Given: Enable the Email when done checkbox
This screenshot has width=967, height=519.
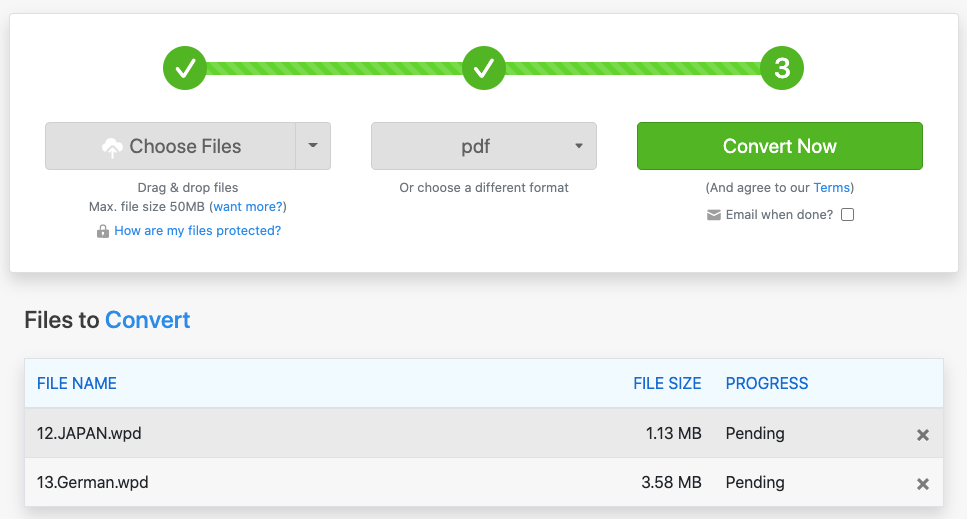Looking at the screenshot, I should click(x=847, y=215).
